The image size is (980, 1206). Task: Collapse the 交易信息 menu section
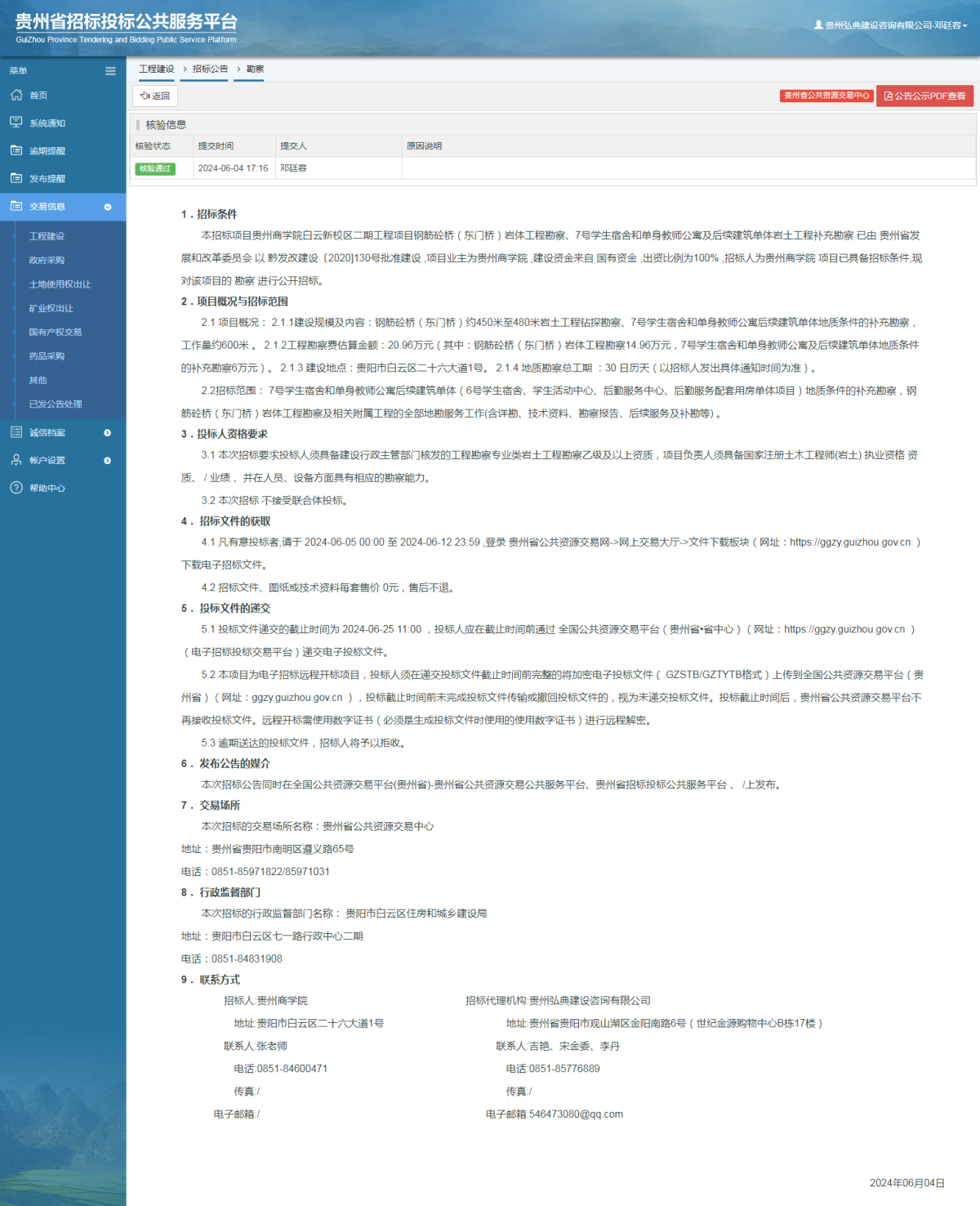point(107,207)
